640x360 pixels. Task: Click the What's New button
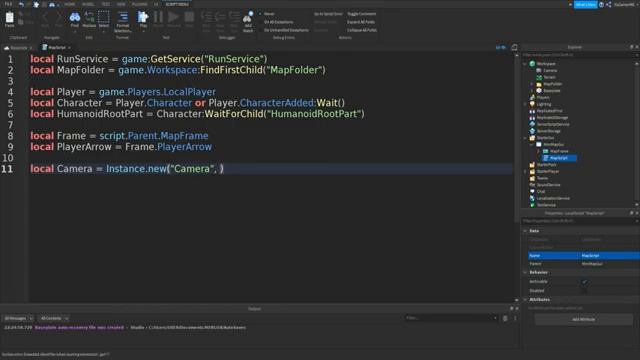point(586,4)
